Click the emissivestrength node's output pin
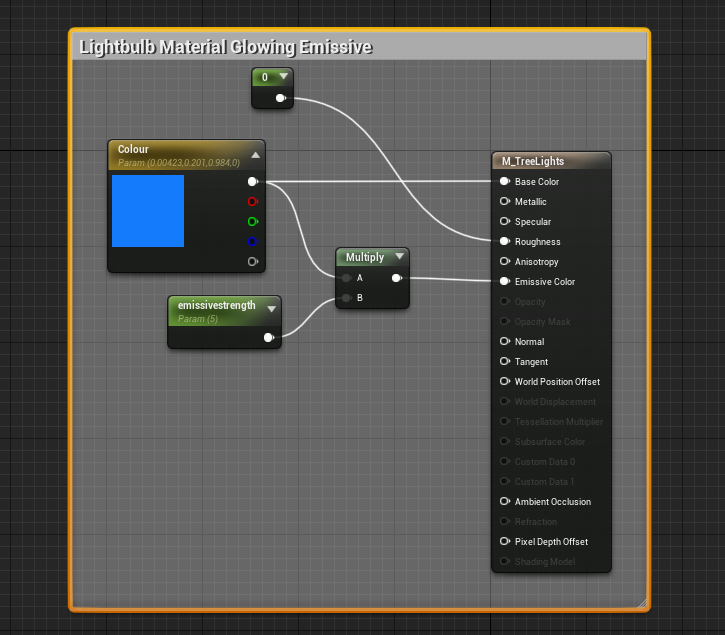 [269, 338]
